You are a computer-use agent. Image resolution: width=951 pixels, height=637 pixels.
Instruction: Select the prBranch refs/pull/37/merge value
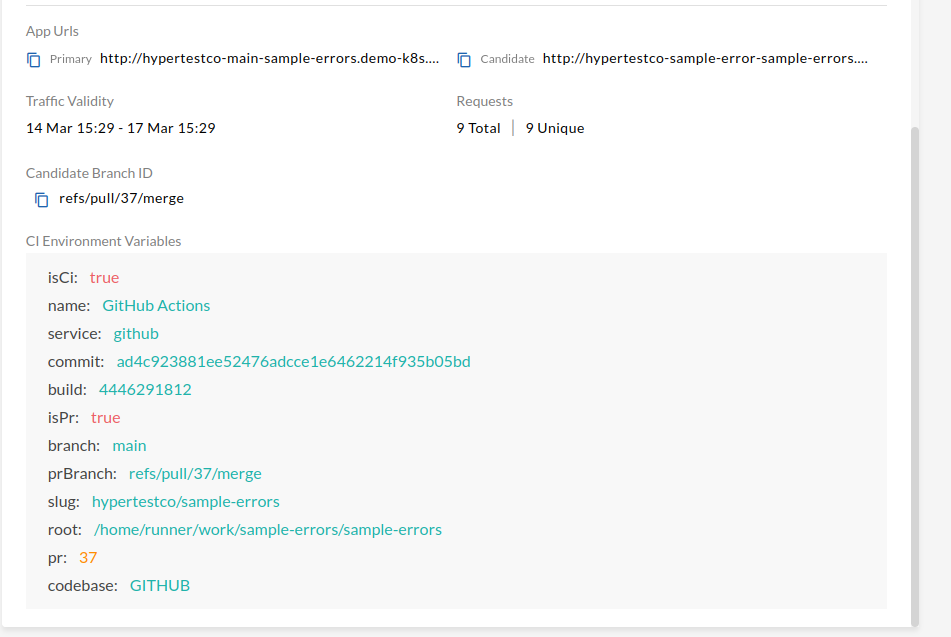point(195,473)
